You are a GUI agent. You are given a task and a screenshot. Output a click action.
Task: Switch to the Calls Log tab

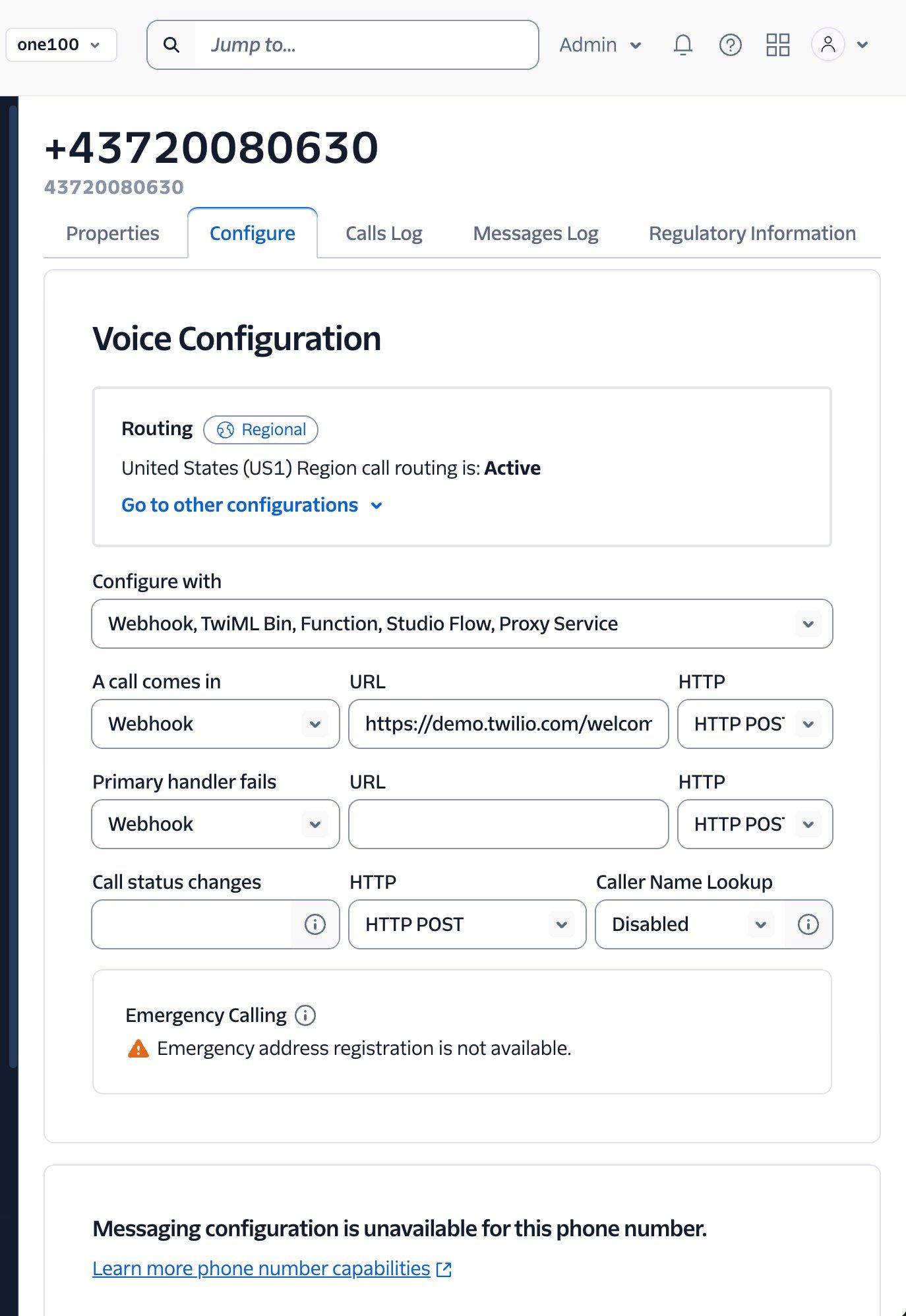[x=384, y=233]
